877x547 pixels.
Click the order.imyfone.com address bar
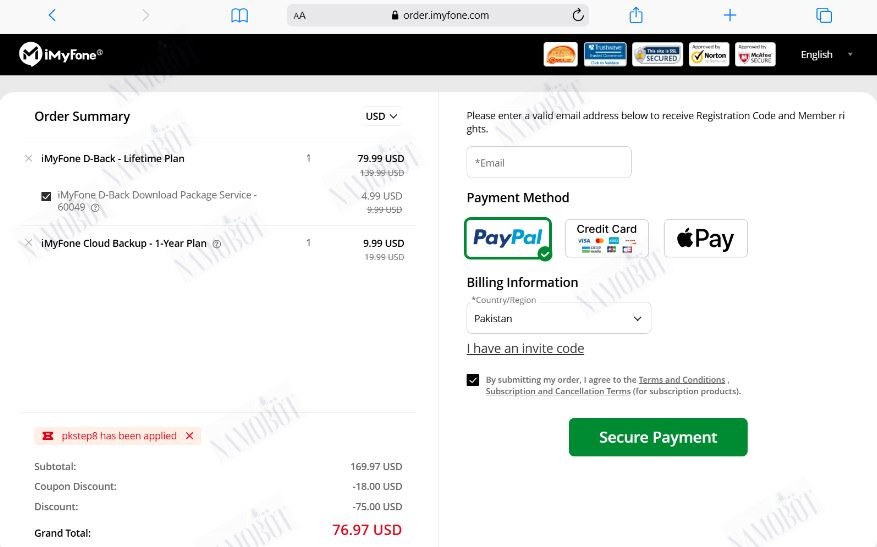click(438, 16)
